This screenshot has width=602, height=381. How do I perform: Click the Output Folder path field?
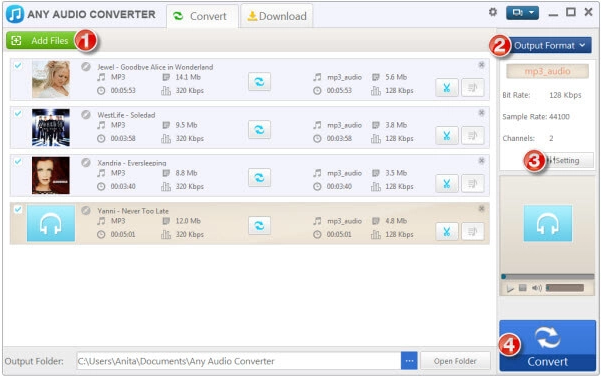coord(239,361)
